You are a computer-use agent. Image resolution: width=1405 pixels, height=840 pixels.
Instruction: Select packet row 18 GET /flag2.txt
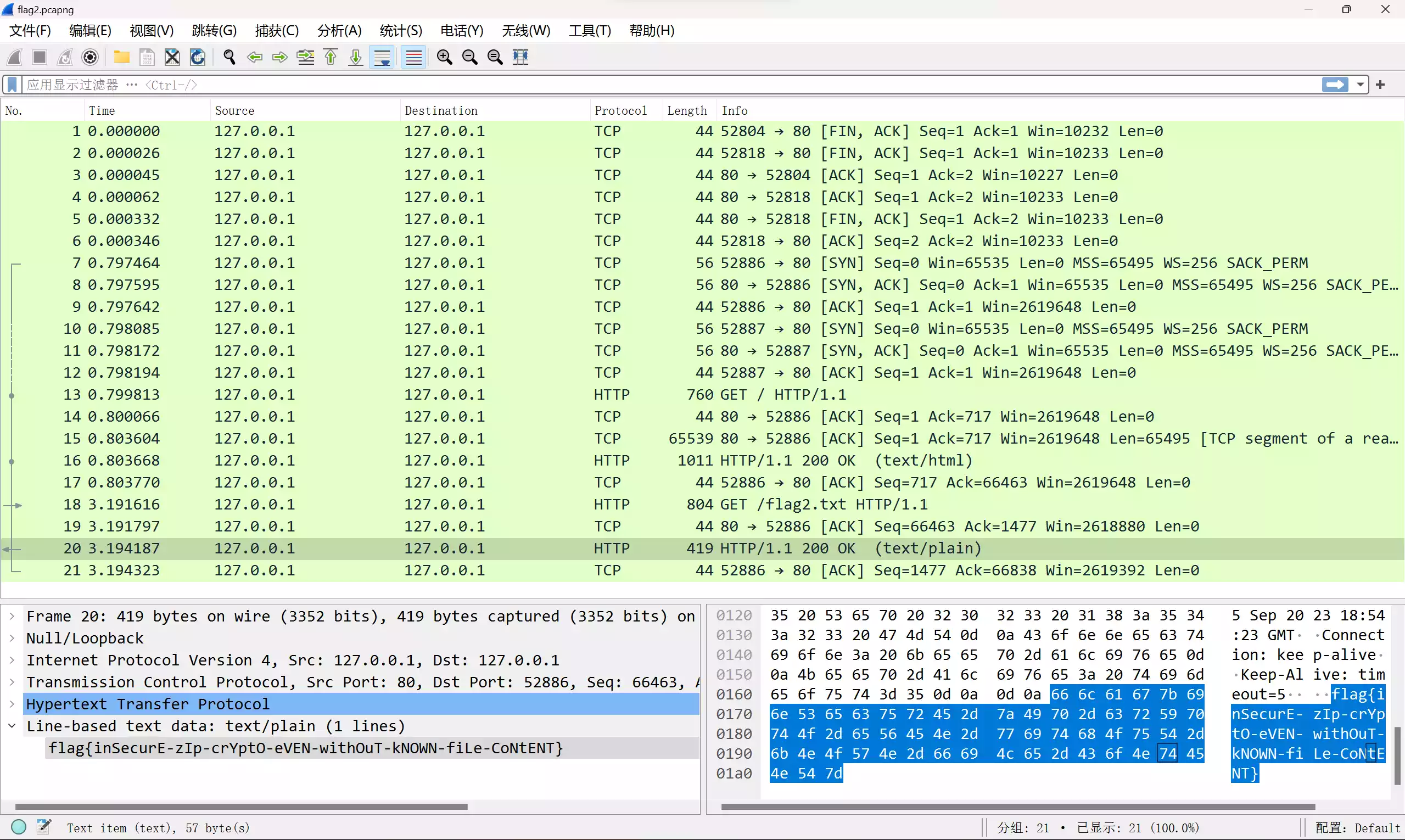[x=700, y=504]
